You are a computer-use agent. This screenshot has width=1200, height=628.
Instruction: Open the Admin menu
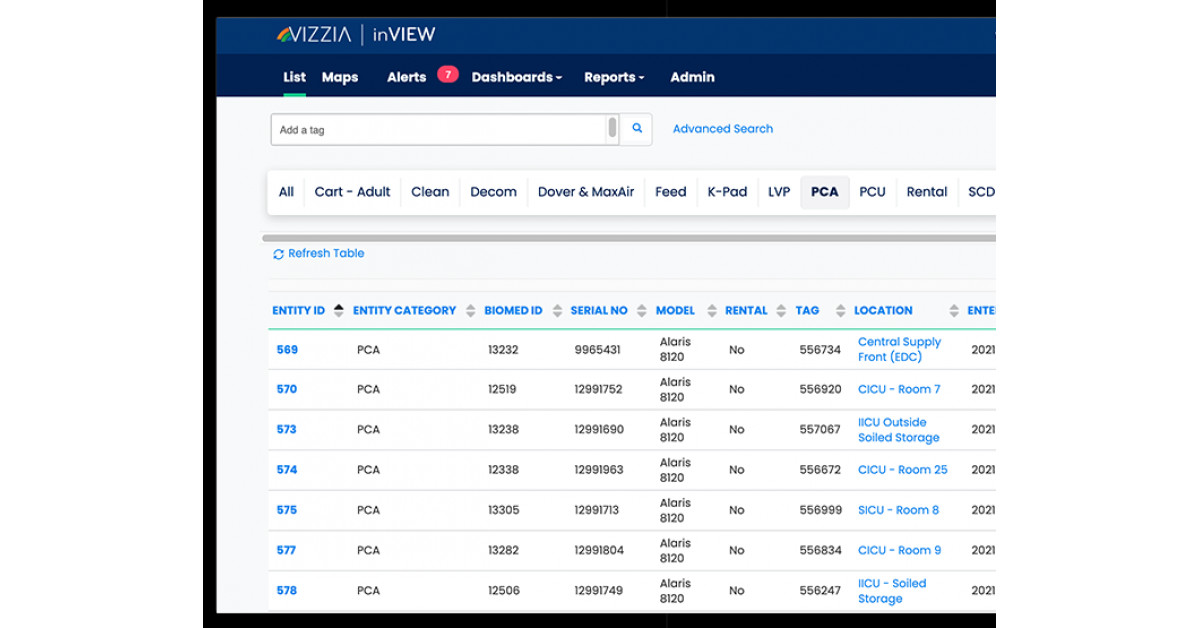[692, 77]
